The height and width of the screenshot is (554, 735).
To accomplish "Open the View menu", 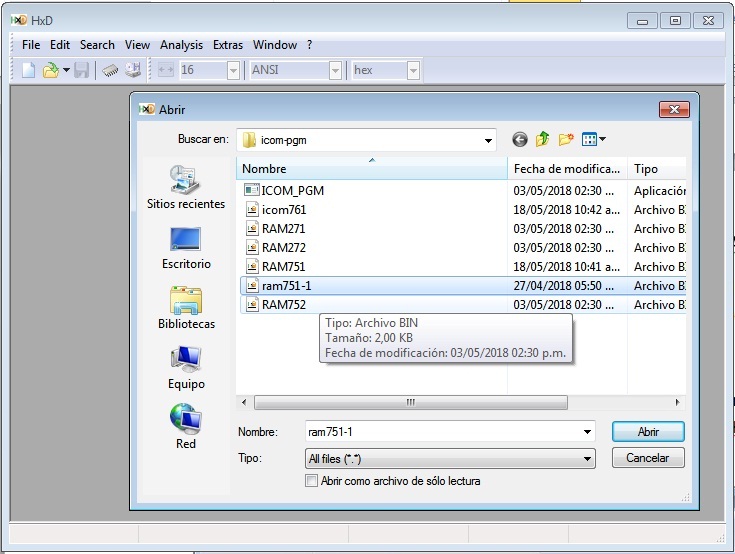I will coord(137,45).
